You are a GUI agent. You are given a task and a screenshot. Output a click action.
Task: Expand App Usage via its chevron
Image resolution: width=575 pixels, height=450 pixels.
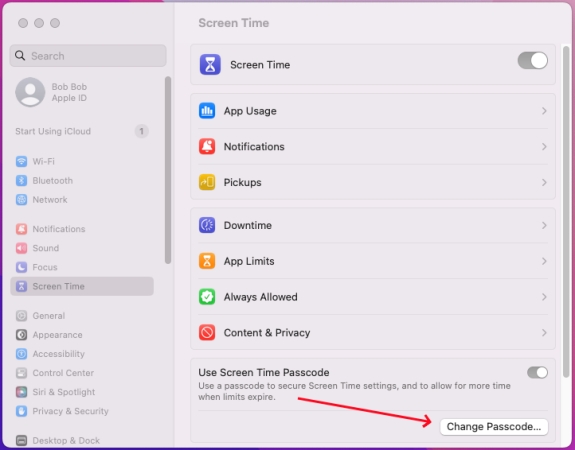coord(544,111)
